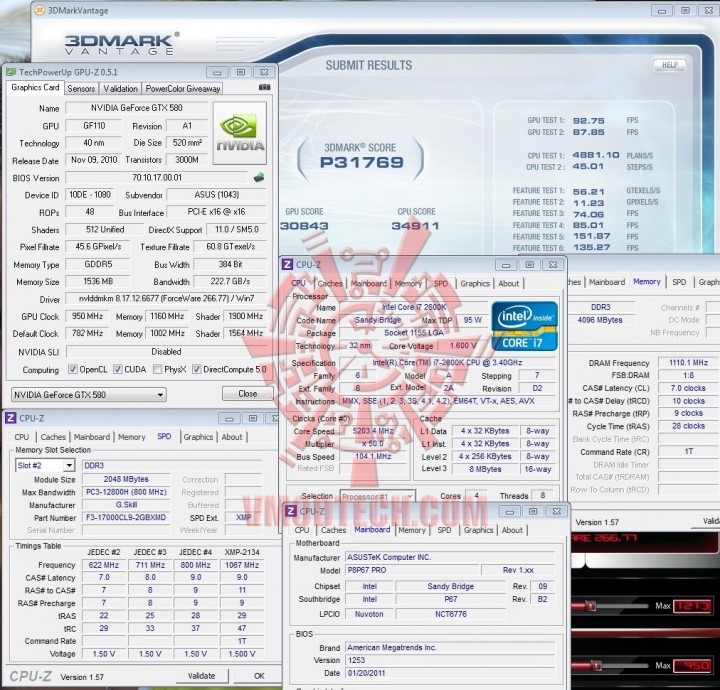The height and width of the screenshot is (690, 720).
Task: Click XMP-2134 frequency 1067 MHz cell
Action: click(x=242, y=565)
